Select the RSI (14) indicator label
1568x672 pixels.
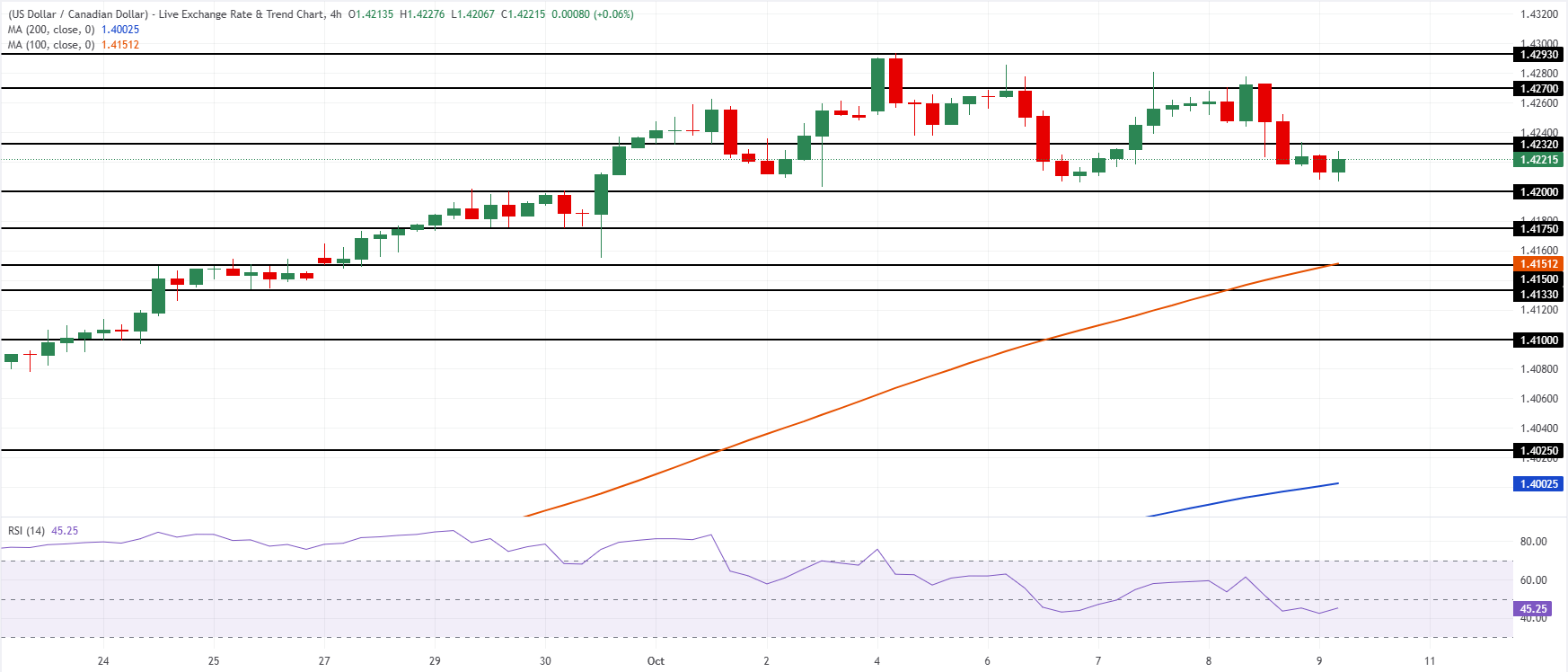26,531
